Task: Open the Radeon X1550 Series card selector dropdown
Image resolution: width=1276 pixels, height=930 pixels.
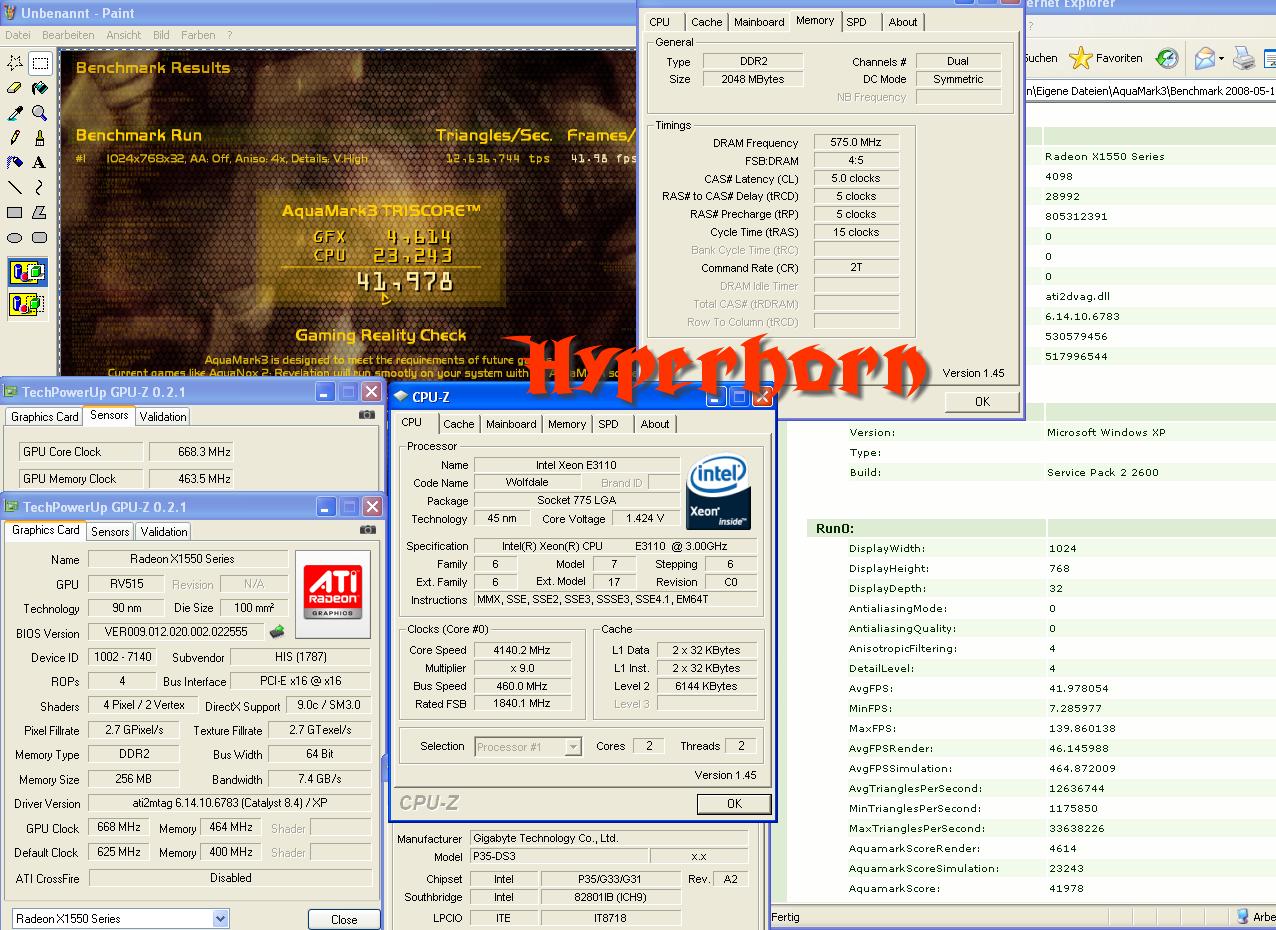Action: tap(220, 918)
